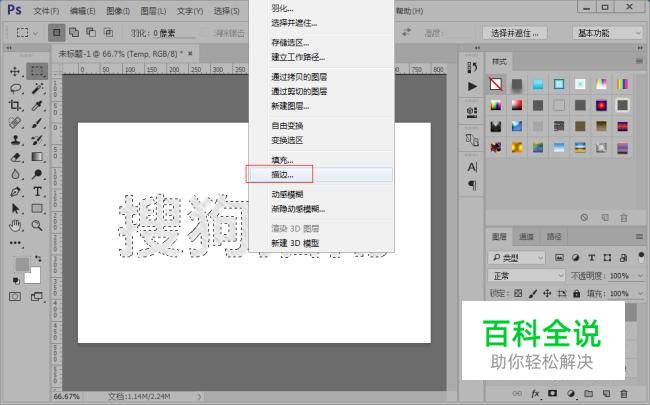Image resolution: width=650 pixels, height=405 pixels.
Task: Choose the Add to Selection mode
Action: 74,32
